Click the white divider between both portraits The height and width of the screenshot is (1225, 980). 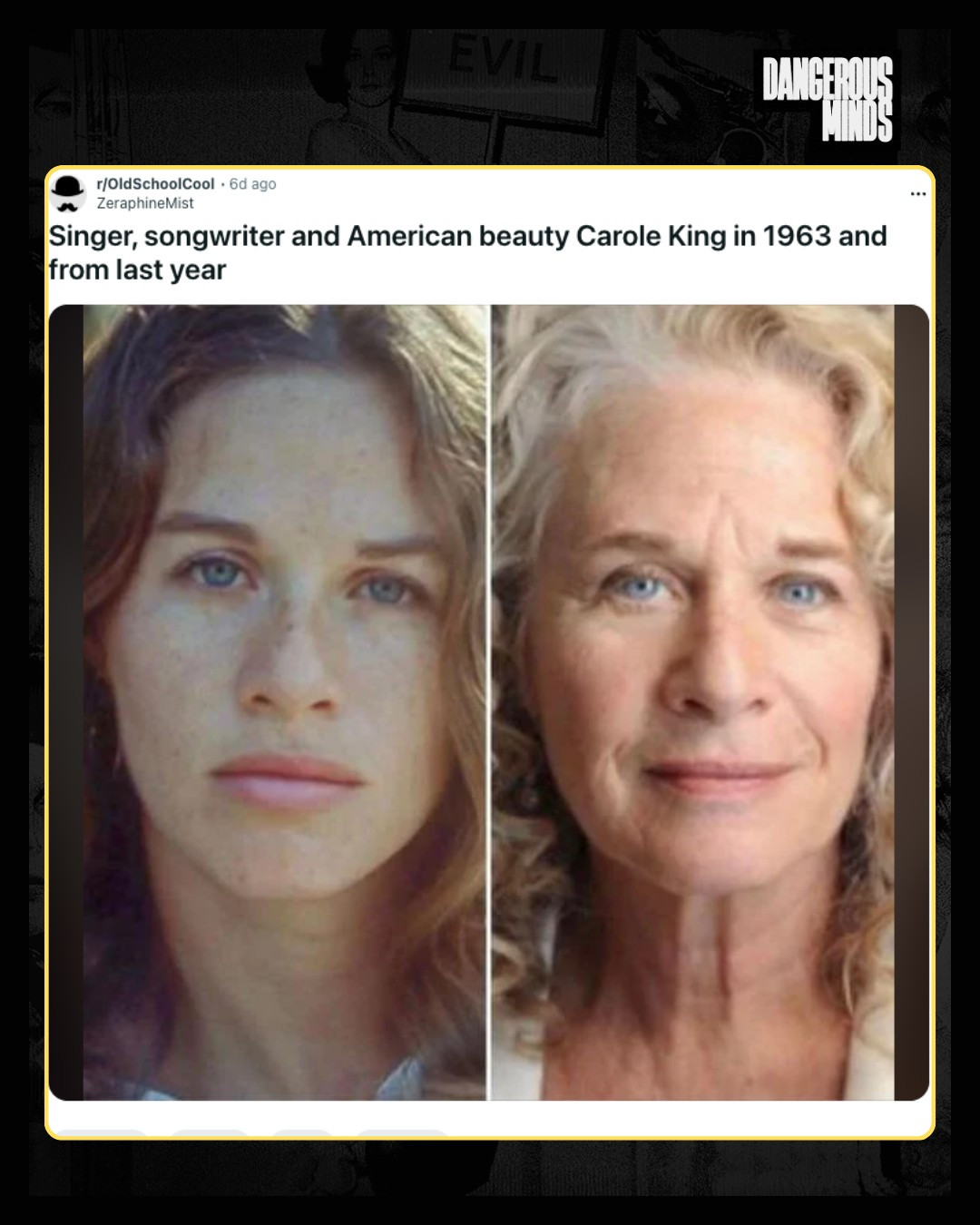coord(490,702)
